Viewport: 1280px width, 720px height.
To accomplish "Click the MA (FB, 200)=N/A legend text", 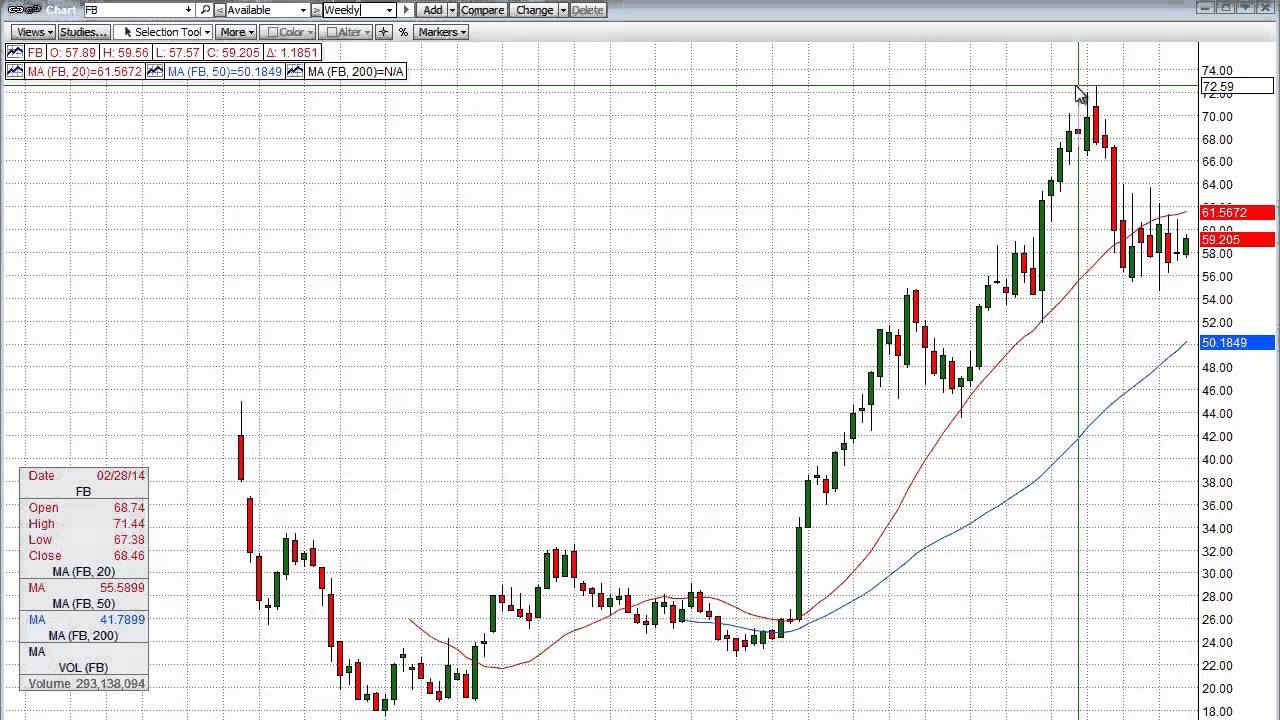I will pyautogui.click(x=356, y=72).
